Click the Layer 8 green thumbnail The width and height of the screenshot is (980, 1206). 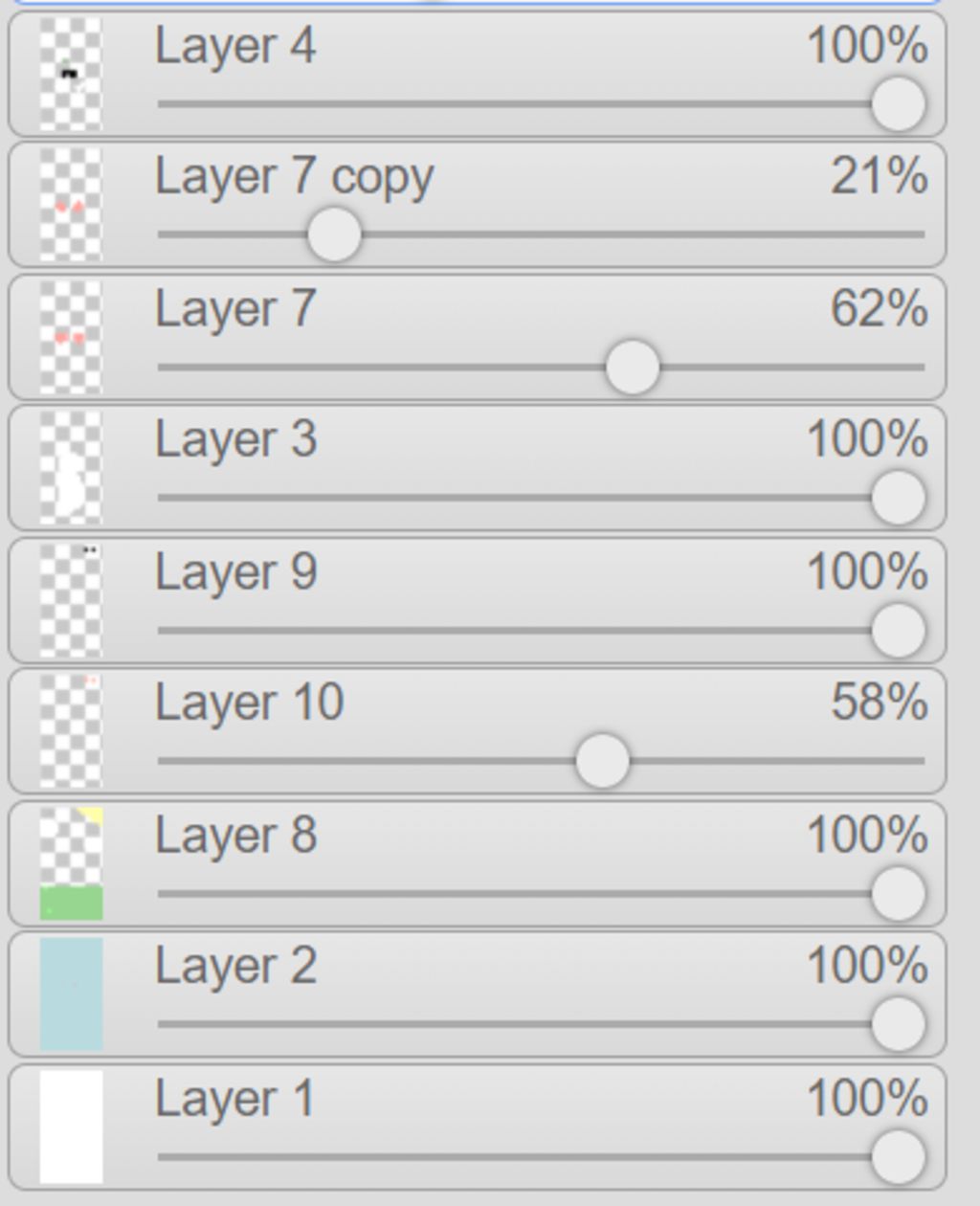(71, 863)
